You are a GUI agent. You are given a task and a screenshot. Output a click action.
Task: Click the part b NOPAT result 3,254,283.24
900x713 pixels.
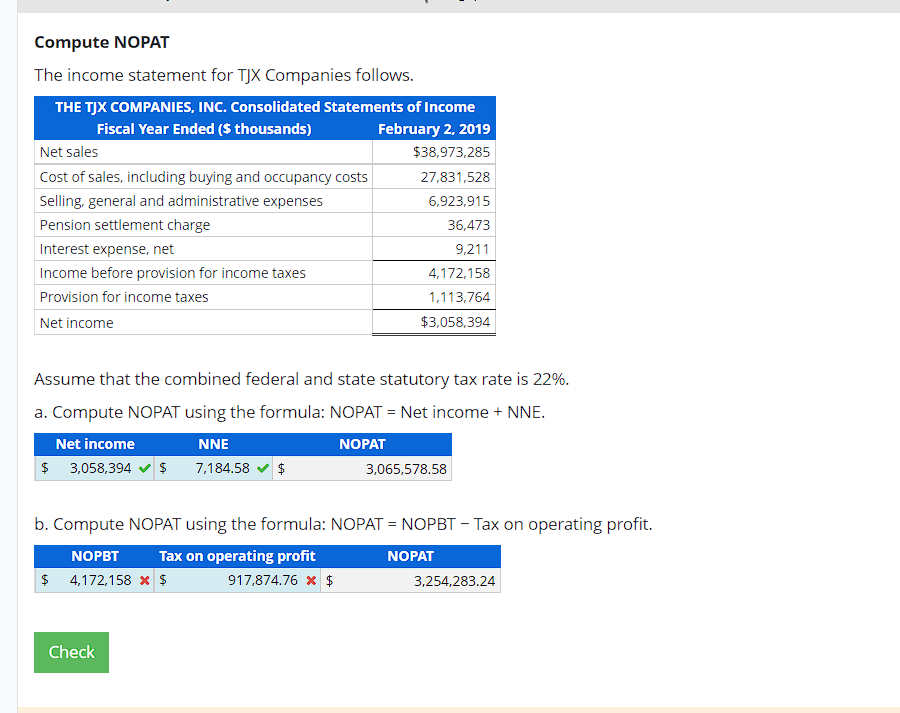454,581
